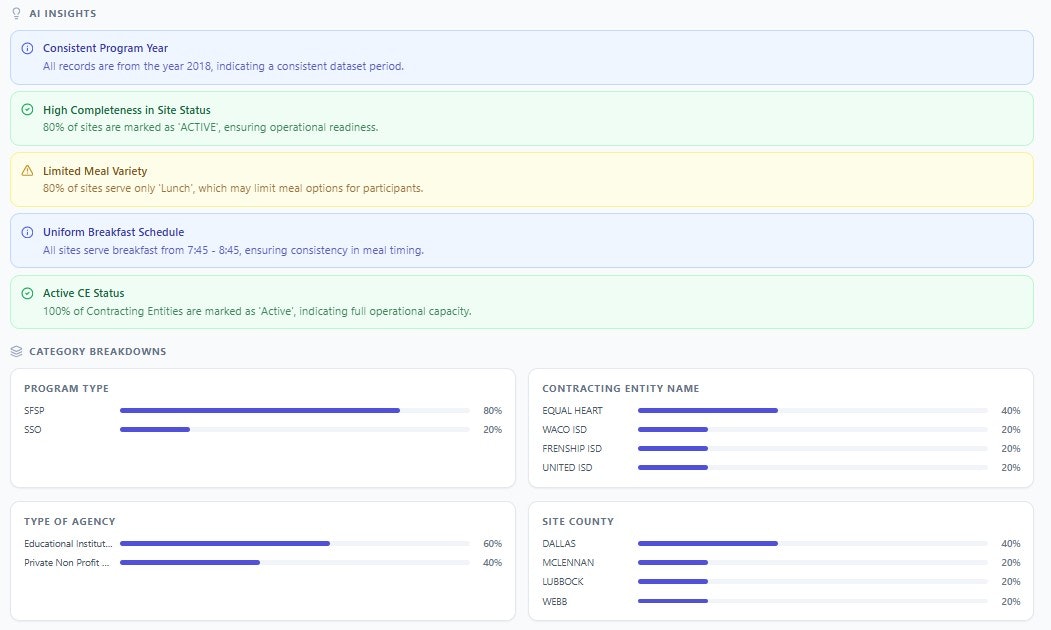Click the TYPE OF AGENCY card heading
This screenshot has height=630, width=1051.
[x=70, y=521]
